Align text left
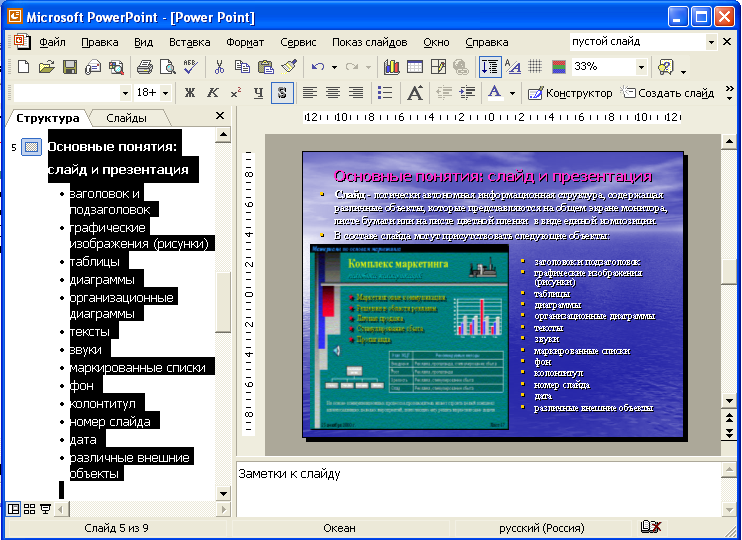 (309, 93)
